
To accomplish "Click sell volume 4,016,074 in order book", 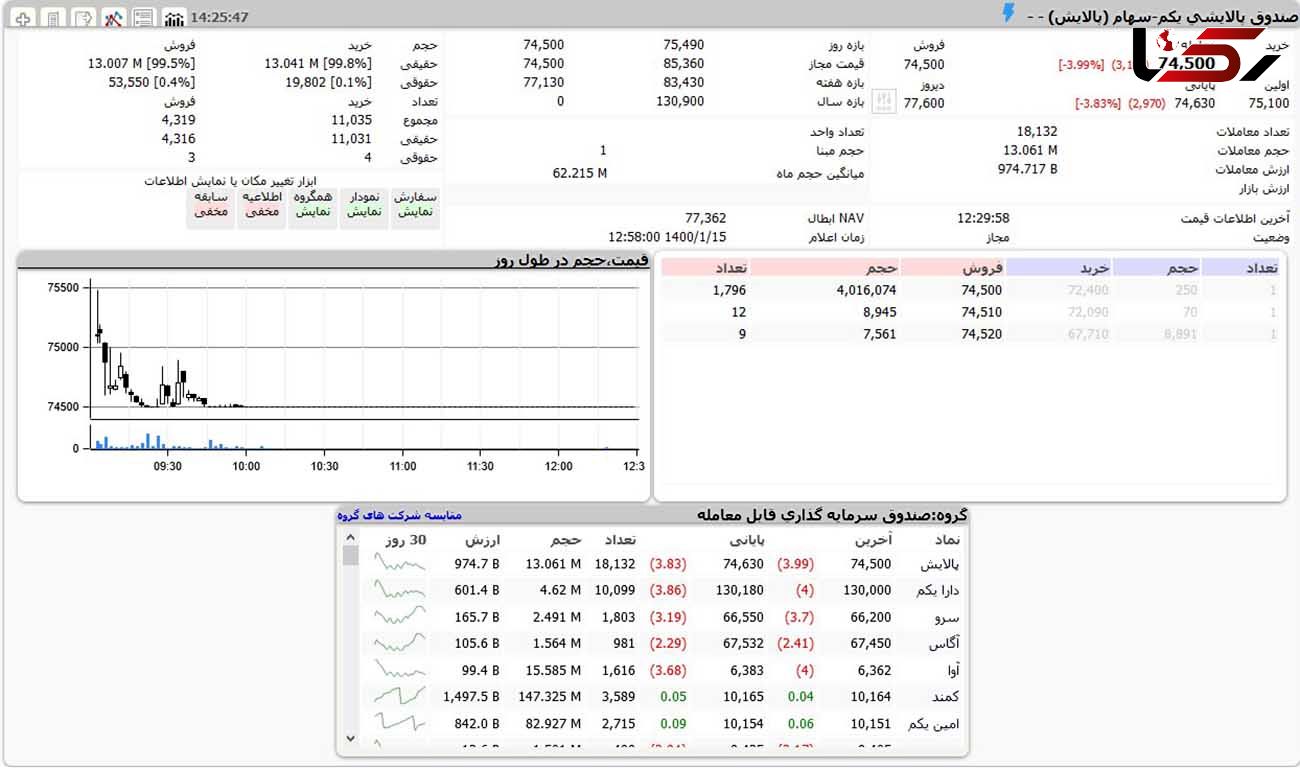I will coord(866,290).
